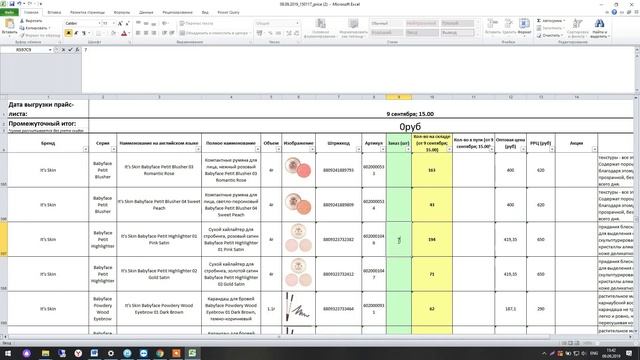Click the Fill Color paint bucket
Image resolution: width=640 pixels, height=360 pixels.
tap(113, 33)
